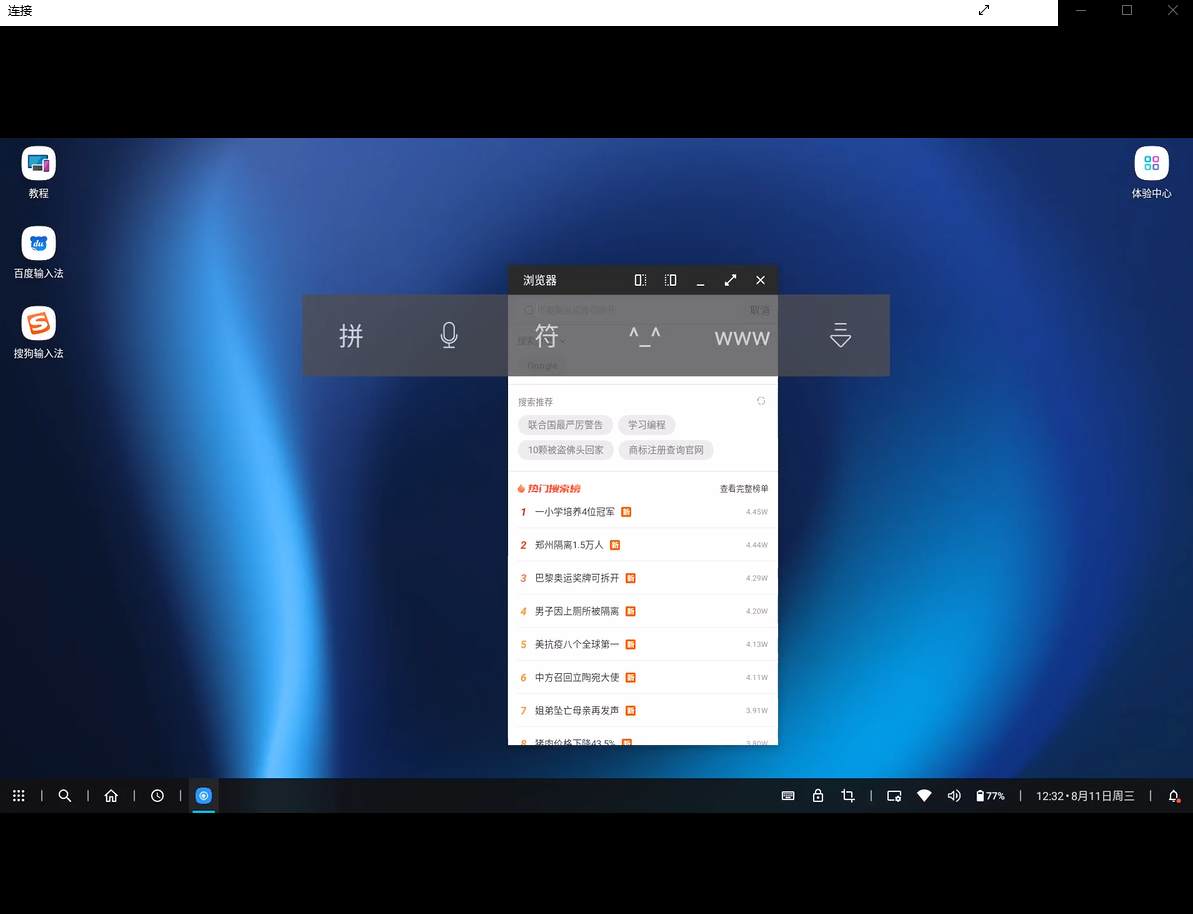Start voice input with the microphone icon
The image size is (1193, 914).
pos(449,336)
